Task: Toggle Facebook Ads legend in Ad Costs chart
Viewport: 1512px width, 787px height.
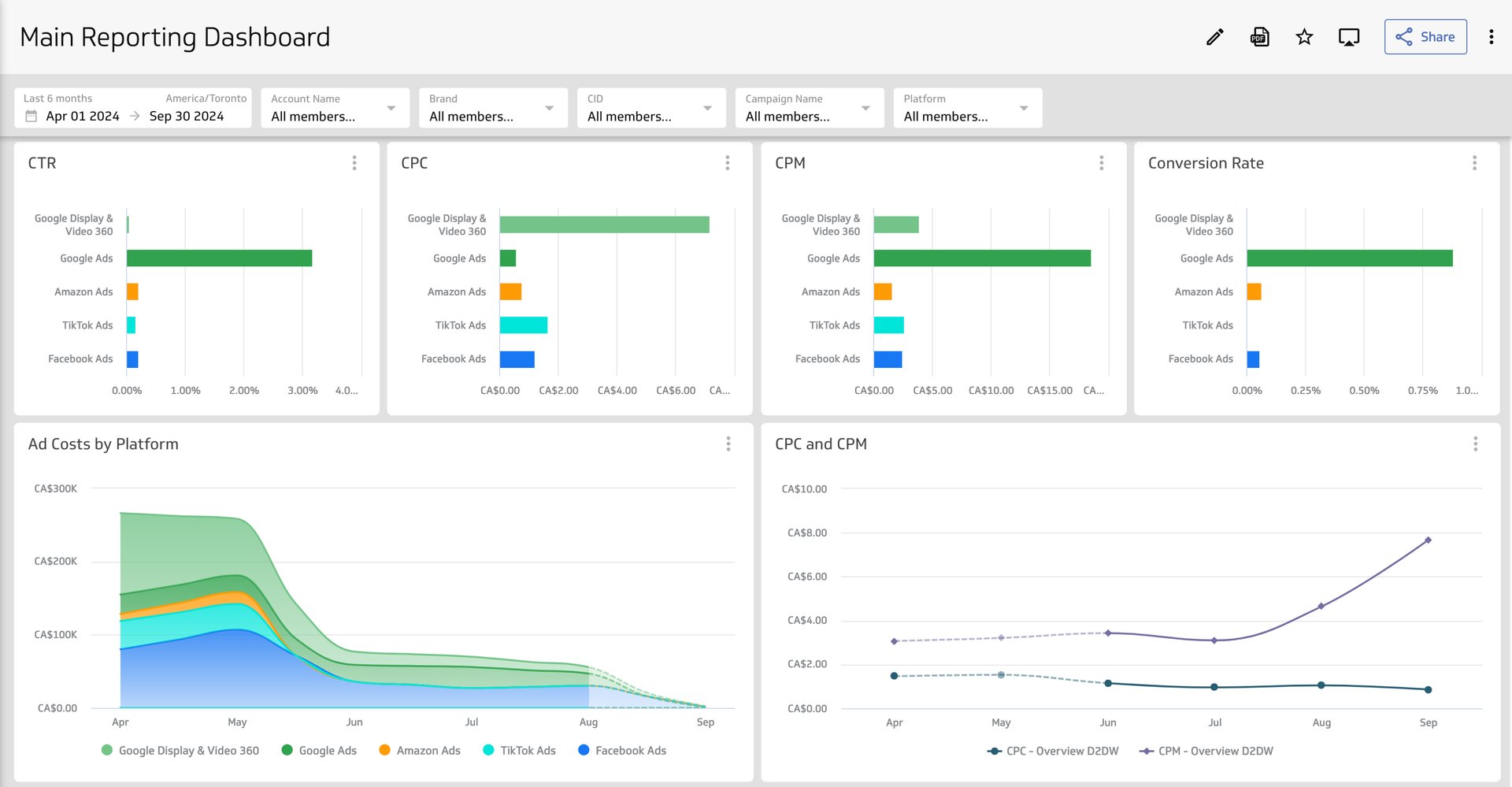Action: click(622, 751)
